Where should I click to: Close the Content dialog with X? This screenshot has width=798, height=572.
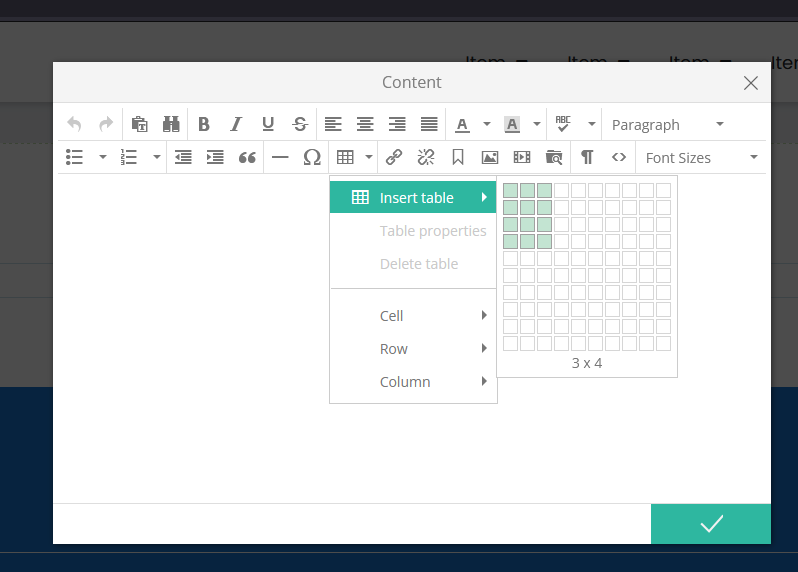[x=751, y=83]
